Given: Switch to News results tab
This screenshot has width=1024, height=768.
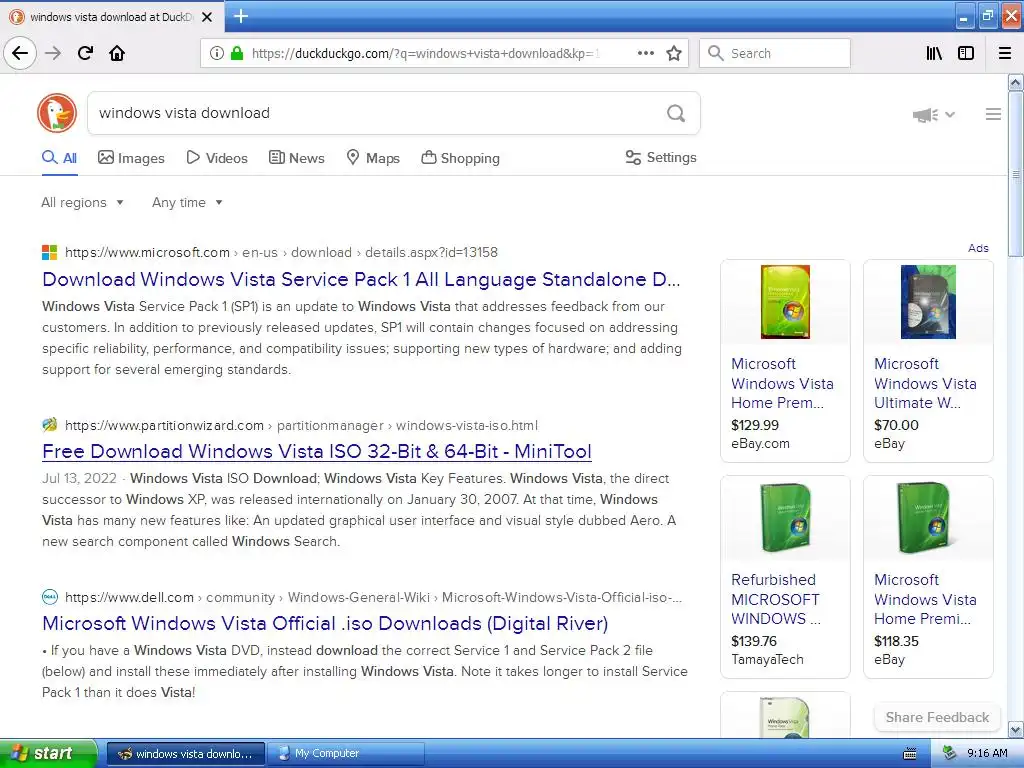Looking at the screenshot, I should click(x=296, y=158).
